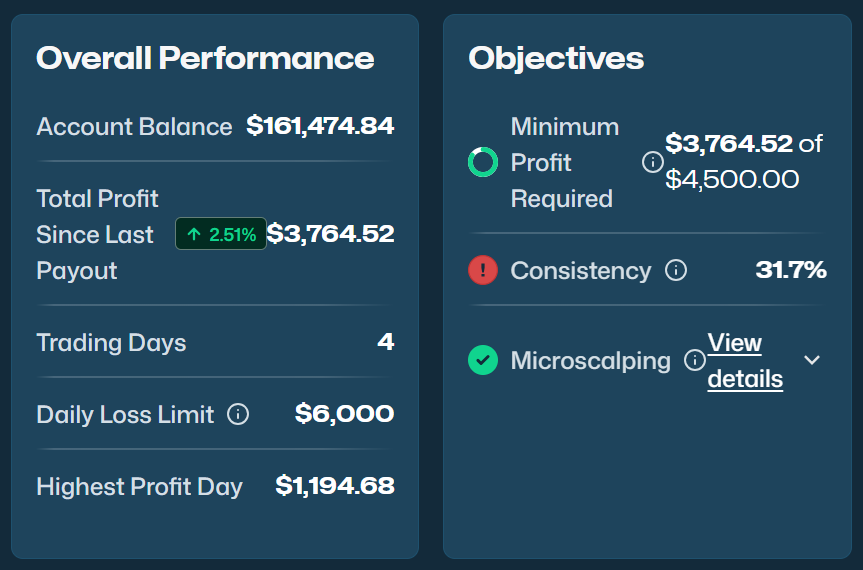The height and width of the screenshot is (570, 863).
Task: Expand the Microscalping row chevron
Action: click(x=812, y=360)
